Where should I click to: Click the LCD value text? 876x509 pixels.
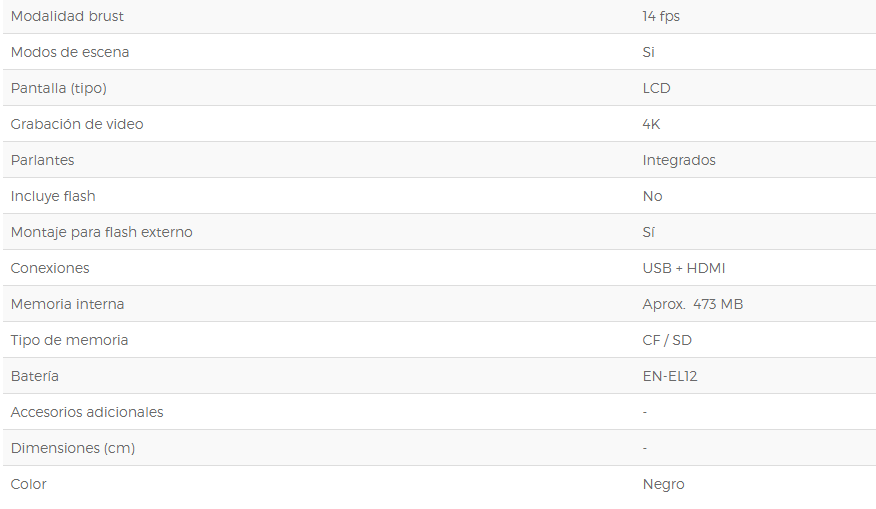point(656,88)
